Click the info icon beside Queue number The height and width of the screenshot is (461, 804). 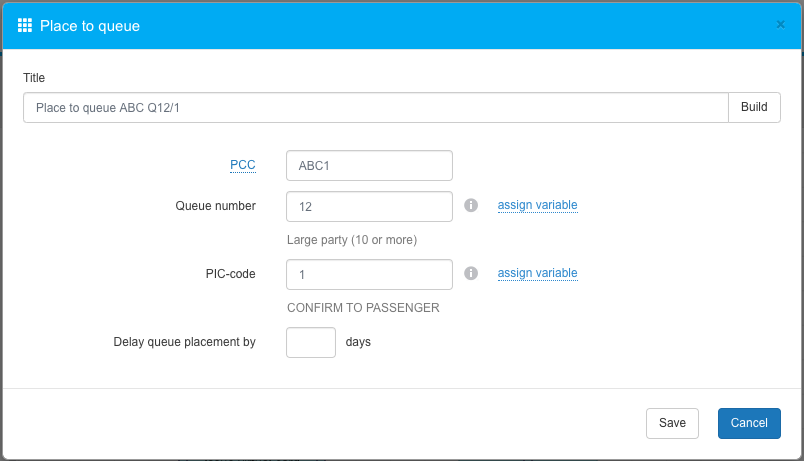click(472, 206)
